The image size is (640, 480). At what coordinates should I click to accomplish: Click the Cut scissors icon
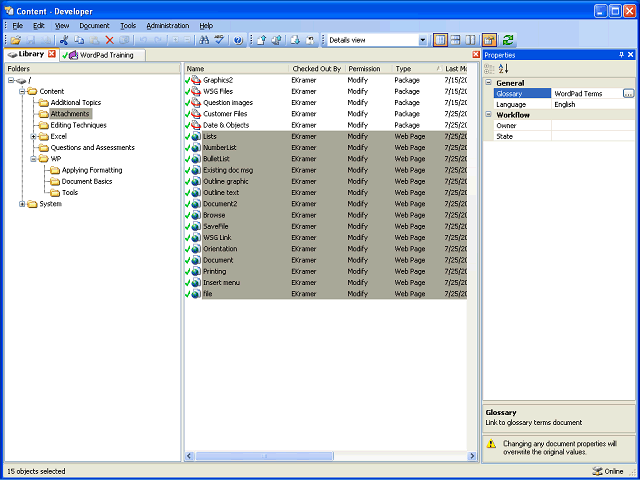[63, 40]
